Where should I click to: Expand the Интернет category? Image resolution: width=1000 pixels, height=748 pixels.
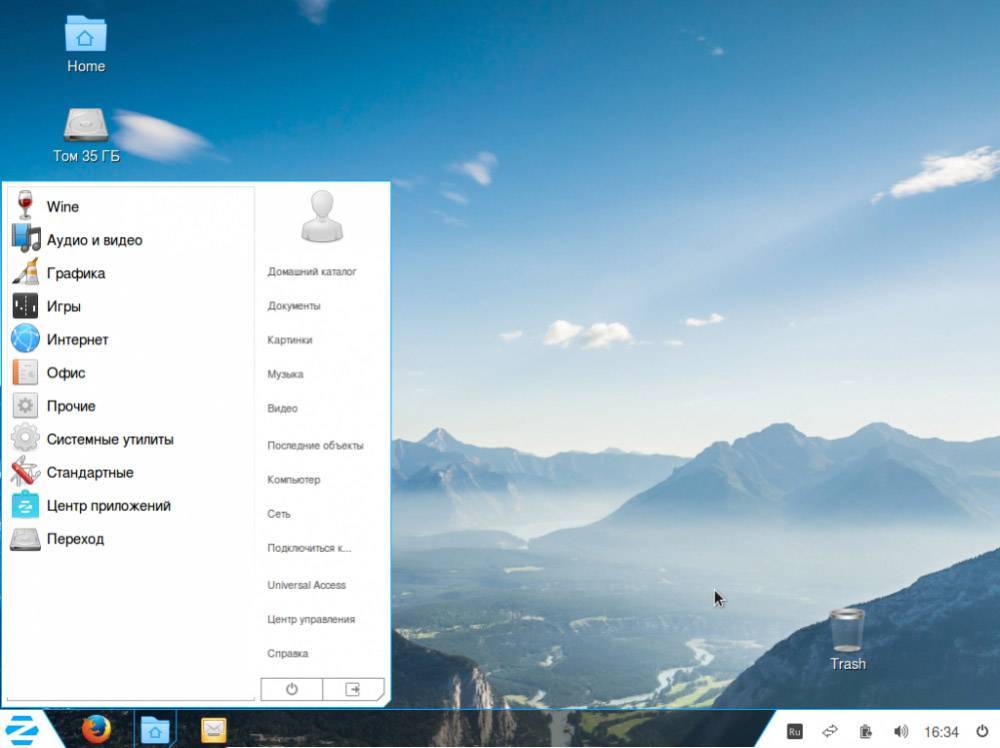click(77, 340)
